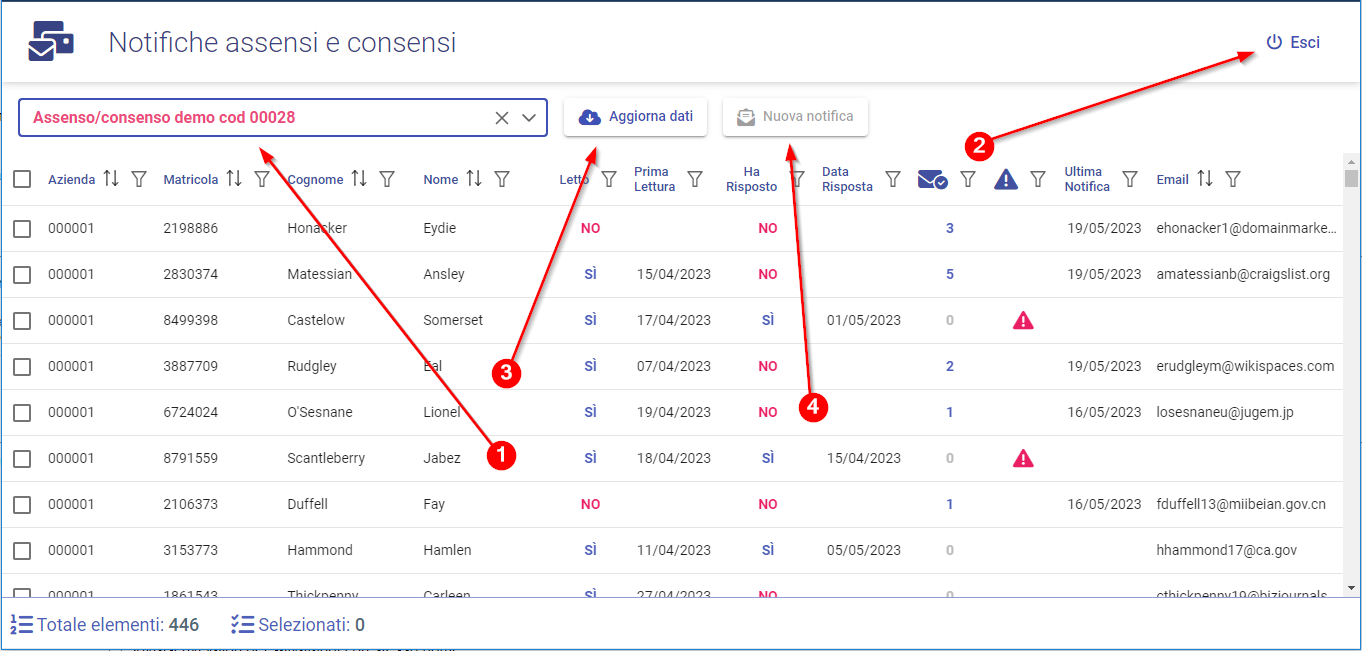Click the Nuova notifica button
The width and height of the screenshot is (1362, 651).
pyautogui.click(x=795, y=117)
